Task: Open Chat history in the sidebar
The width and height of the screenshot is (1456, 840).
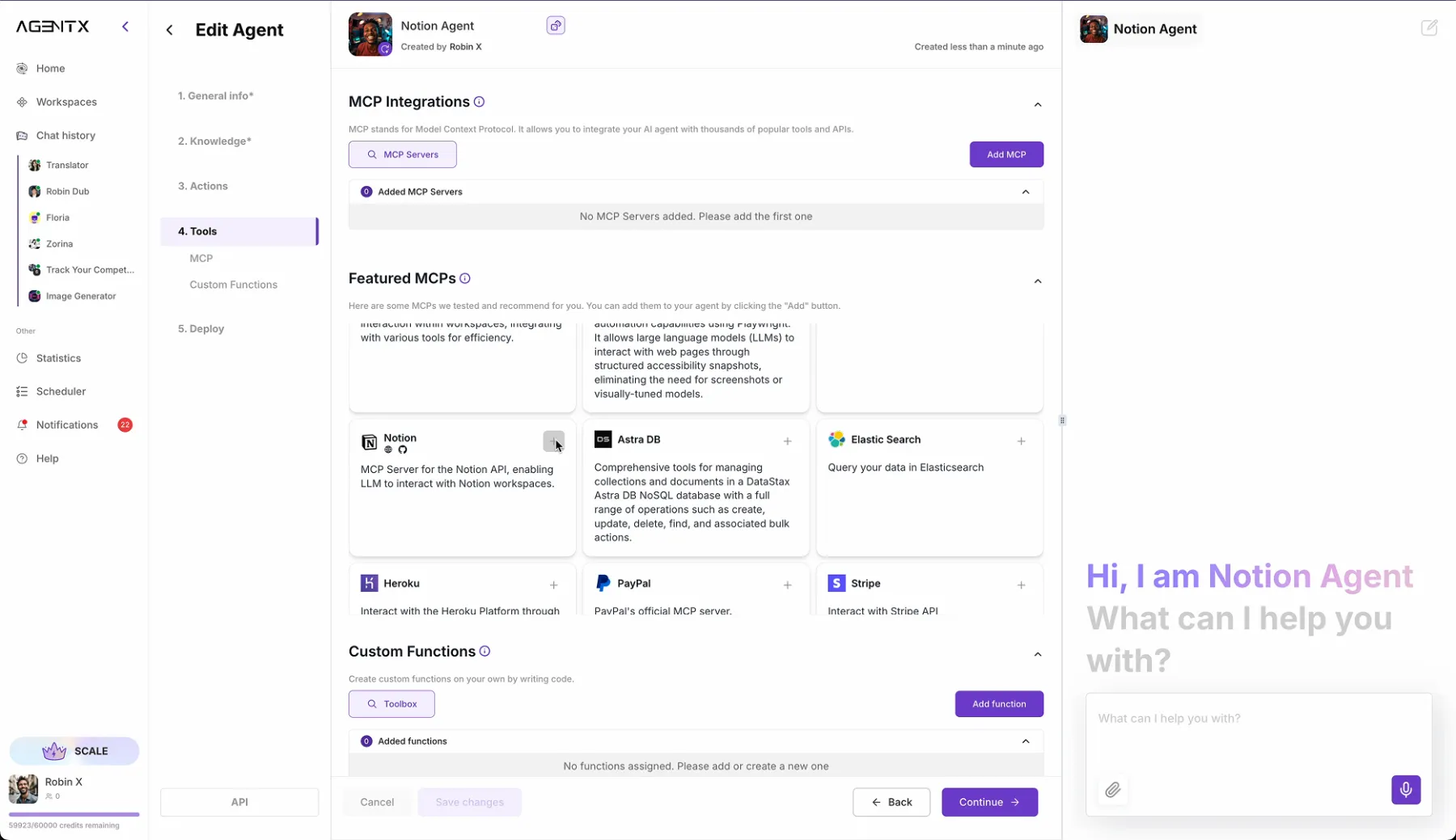Action: [x=66, y=135]
